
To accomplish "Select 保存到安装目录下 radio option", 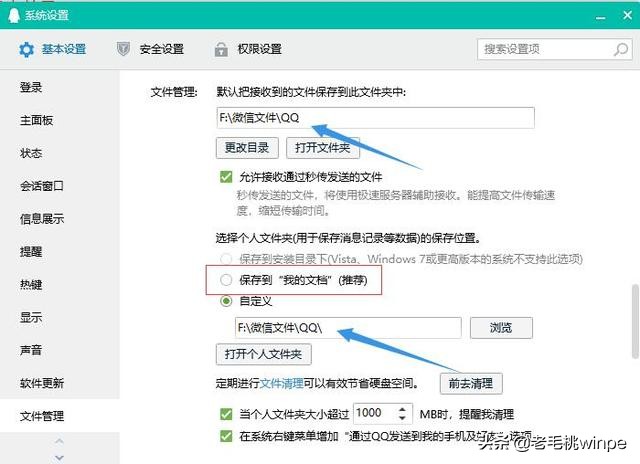I will tap(226, 259).
